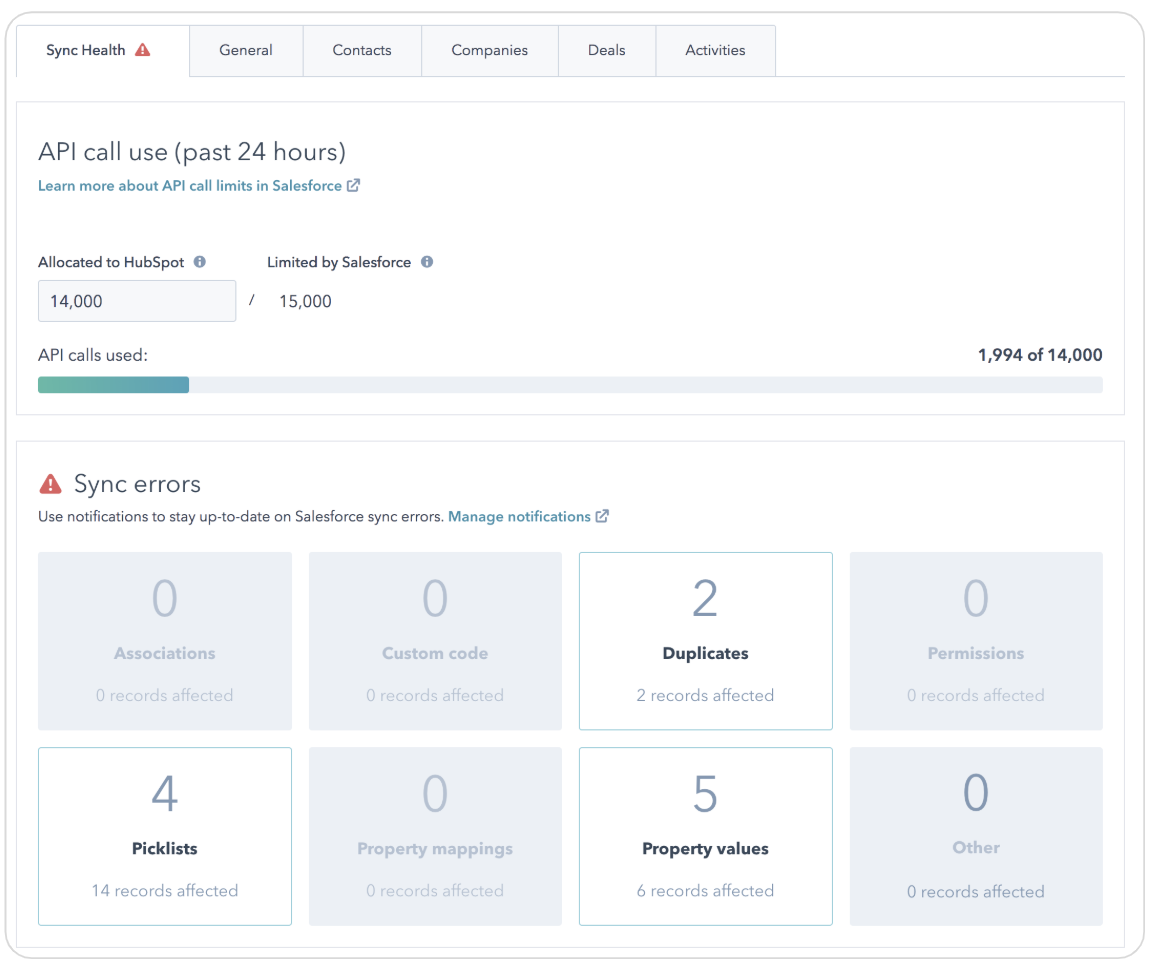Viewport: 1152px width, 966px height.
Task: Click the Permissions error card
Action: [x=976, y=641]
